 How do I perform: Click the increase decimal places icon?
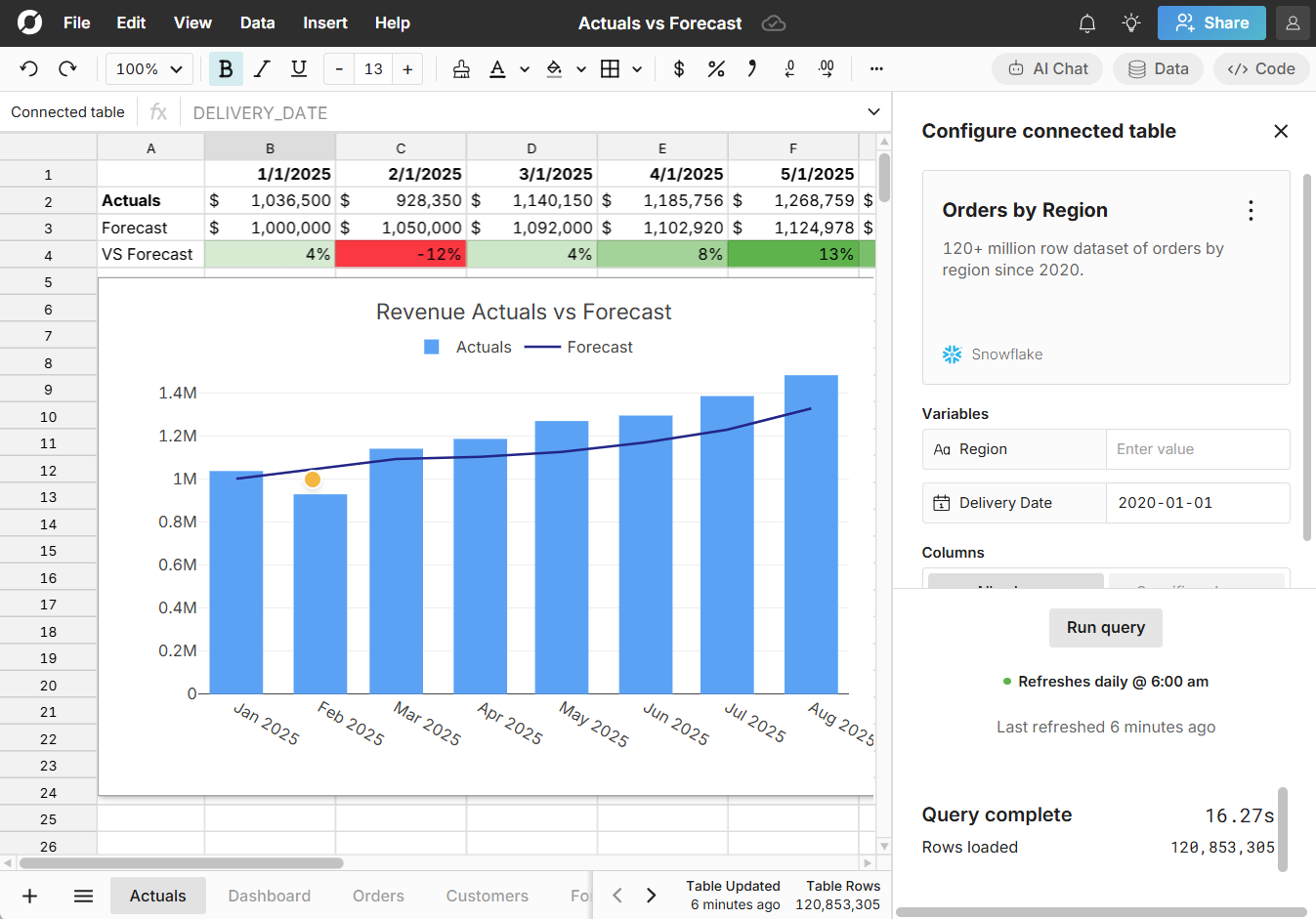(x=826, y=69)
